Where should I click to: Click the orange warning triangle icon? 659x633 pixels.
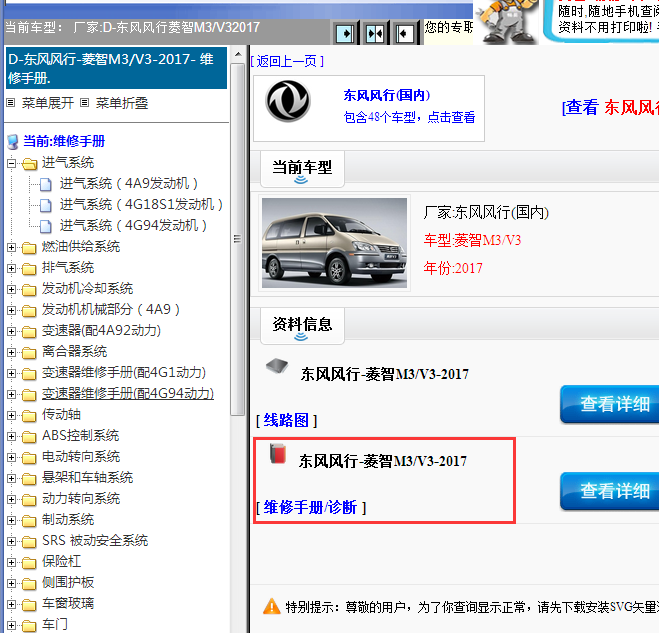pyautogui.click(x=272, y=607)
